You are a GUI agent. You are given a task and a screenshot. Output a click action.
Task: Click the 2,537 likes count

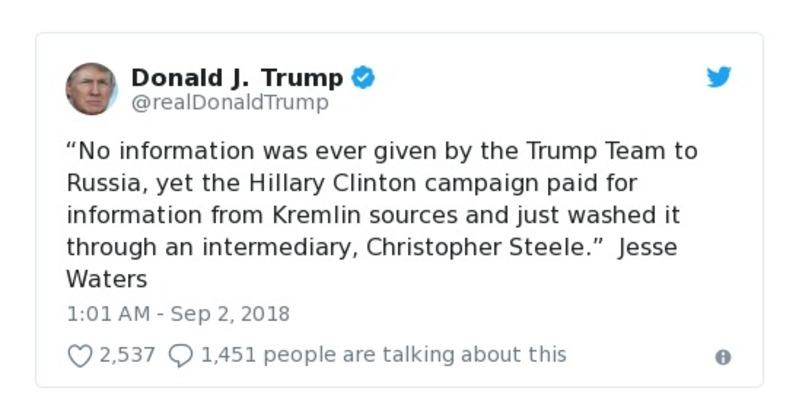127,355
